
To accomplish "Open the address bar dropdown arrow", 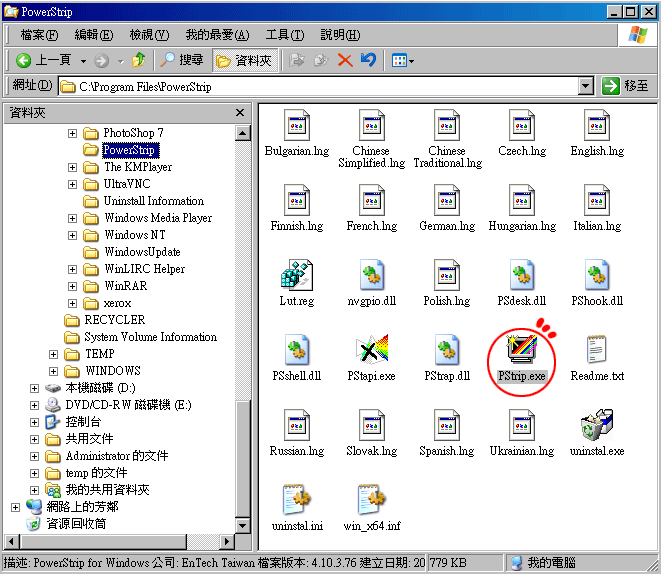I will click(586, 86).
